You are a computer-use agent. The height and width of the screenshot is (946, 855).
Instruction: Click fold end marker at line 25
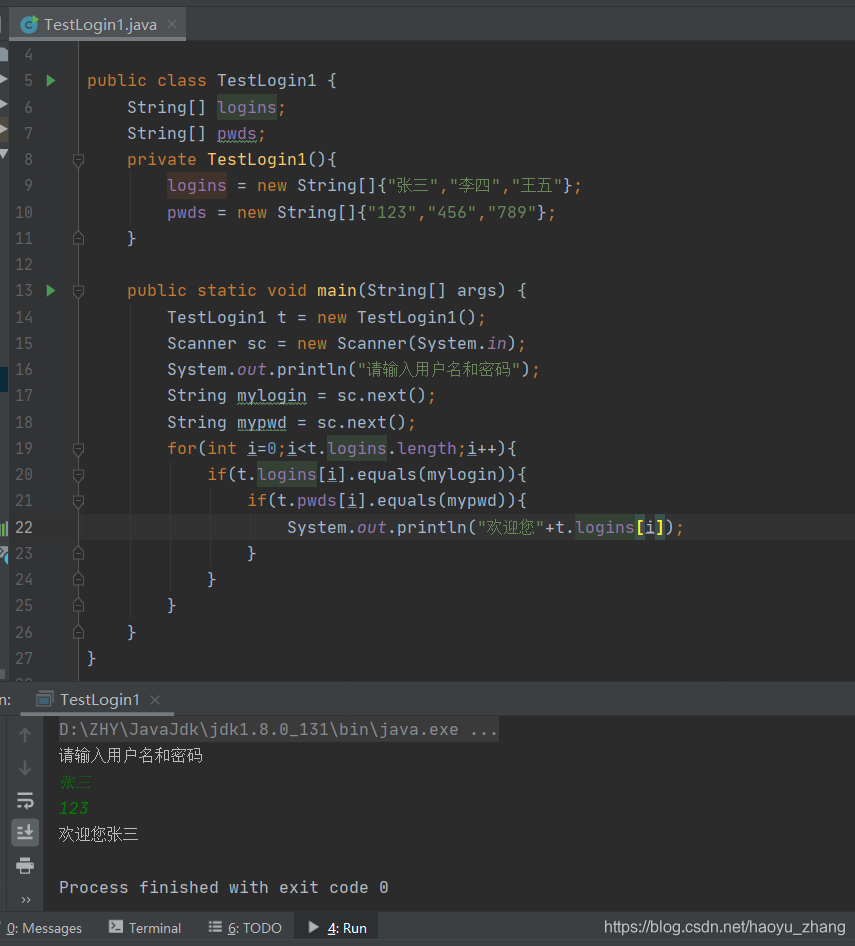pos(78,606)
